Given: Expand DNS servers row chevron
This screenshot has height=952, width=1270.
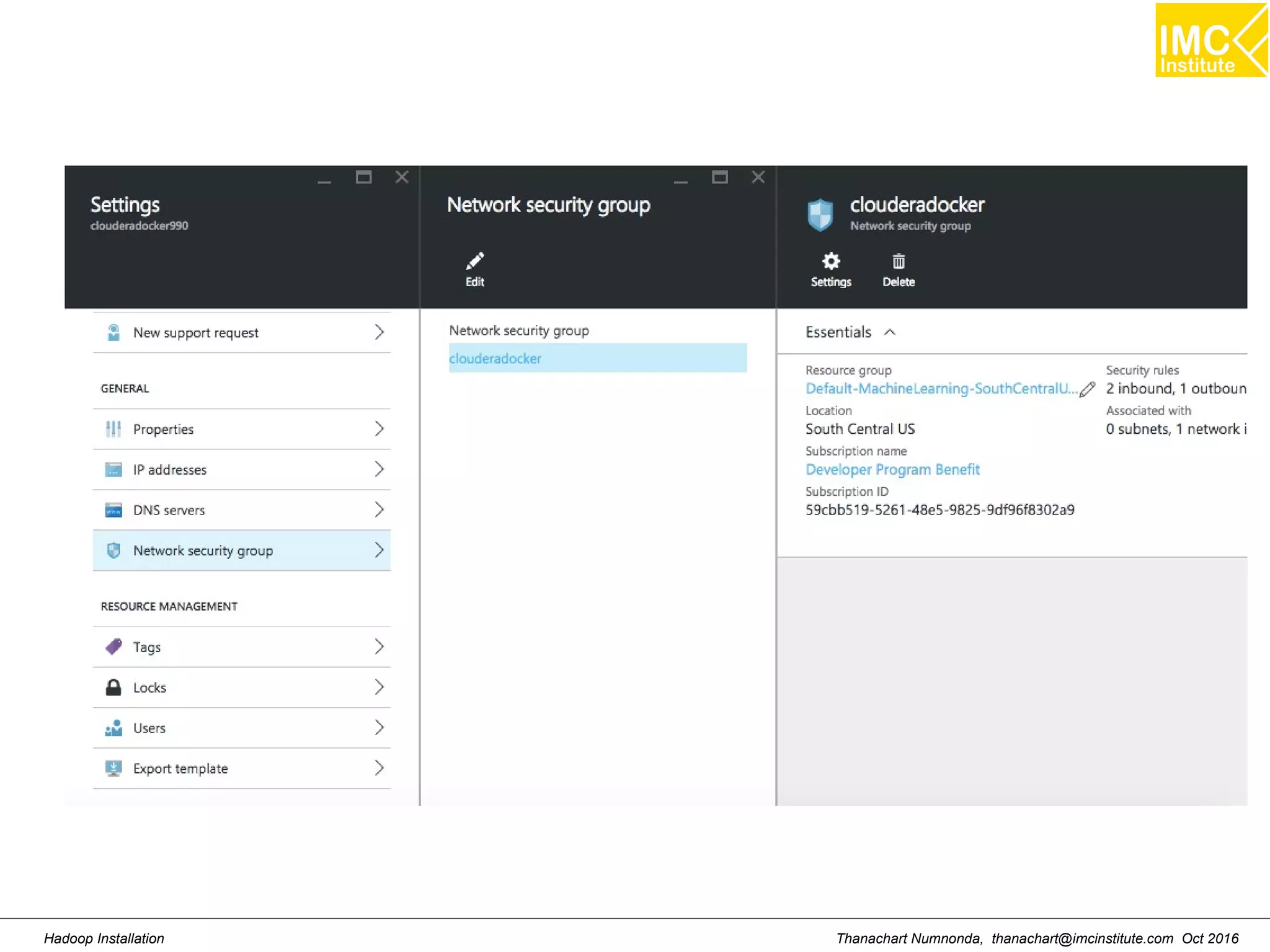Looking at the screenshot, I should (x=380, y=509).
